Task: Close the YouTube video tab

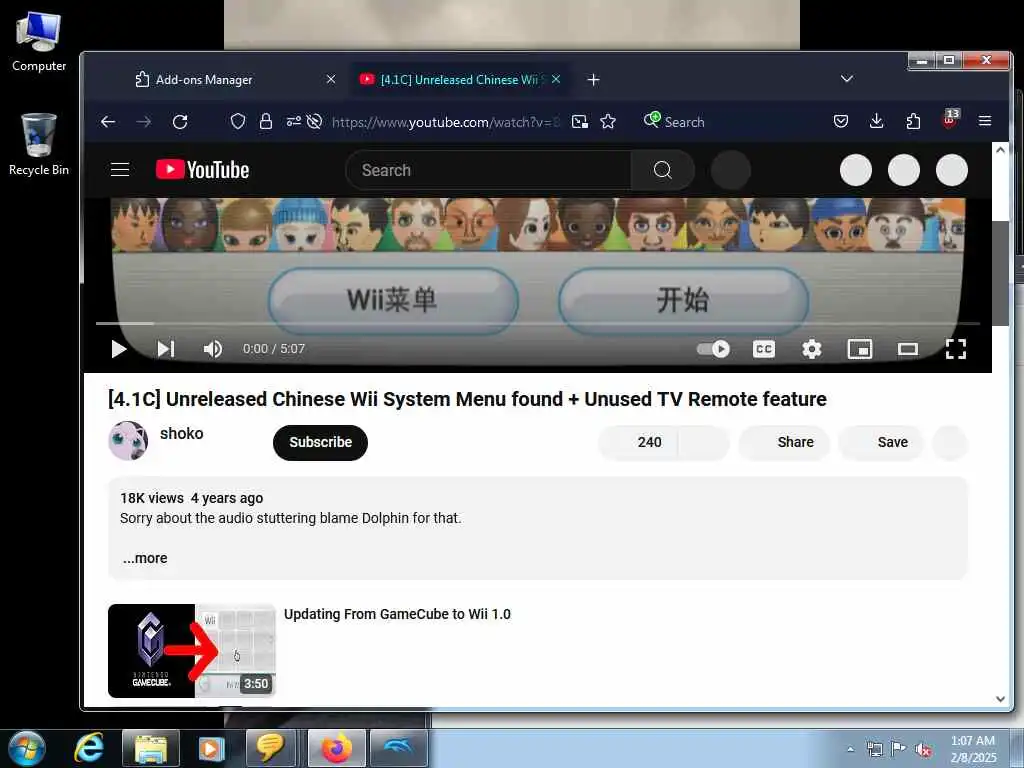Action: (556, 79)
